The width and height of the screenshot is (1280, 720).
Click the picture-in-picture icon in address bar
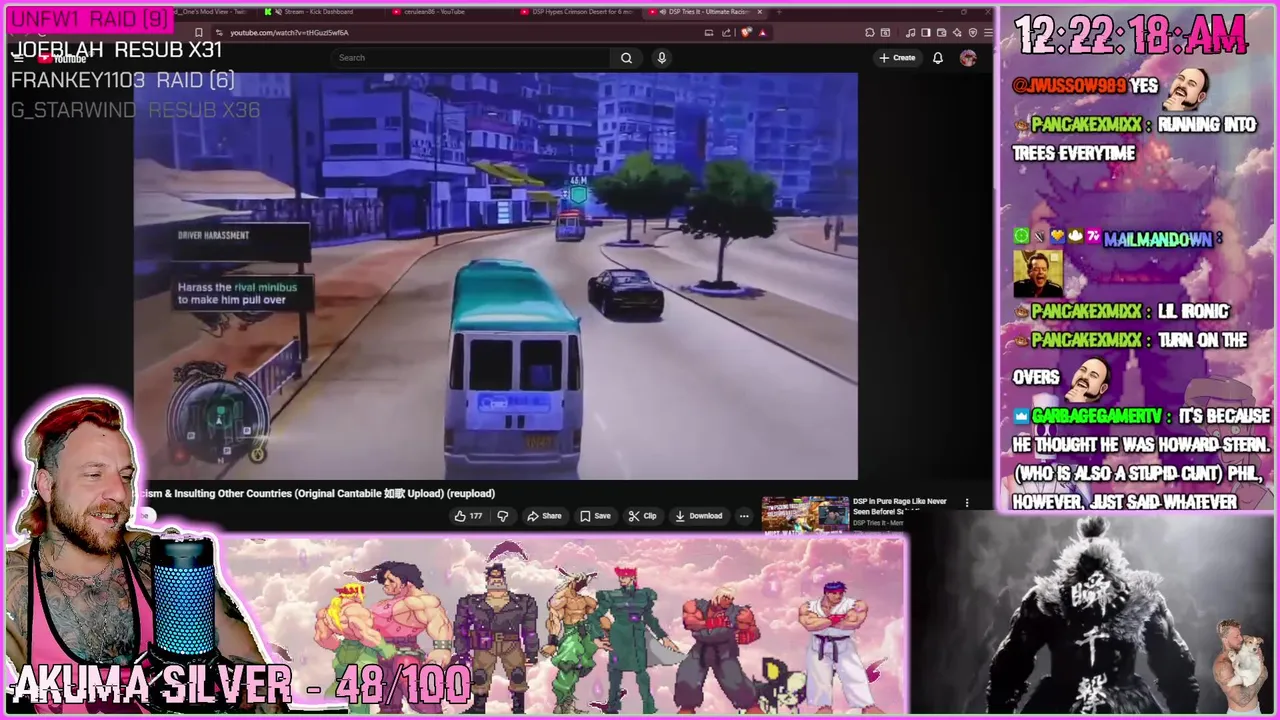click(709, 33)
